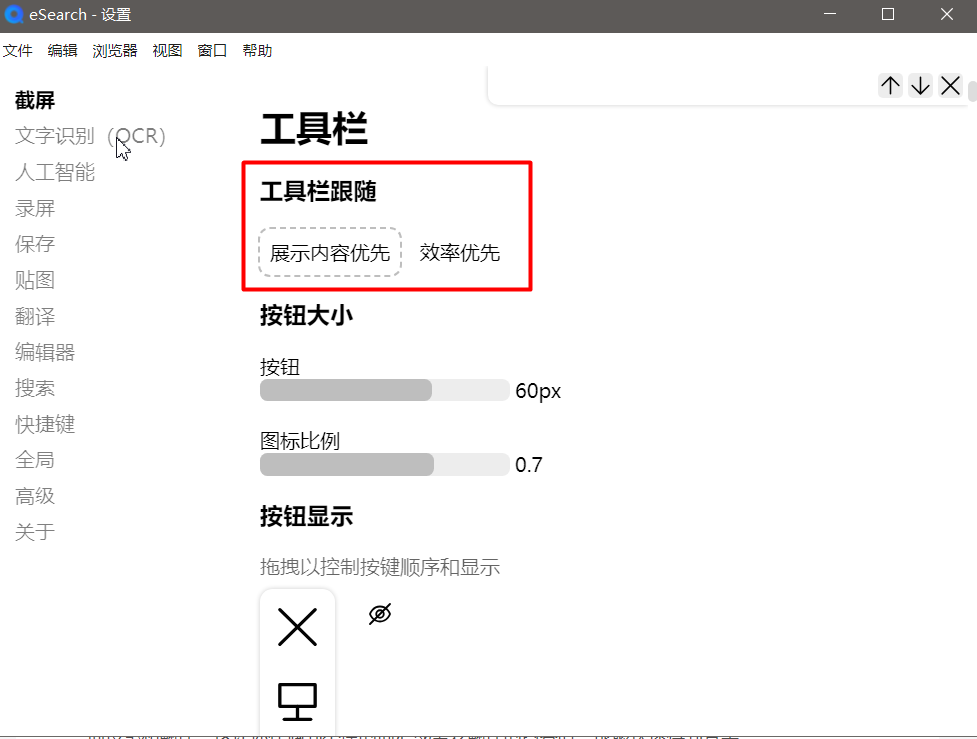The height and width of the screenshot is (739, 977).
Task: Click the screen/monitor tool icon below the X
Action: pos(297,702)
